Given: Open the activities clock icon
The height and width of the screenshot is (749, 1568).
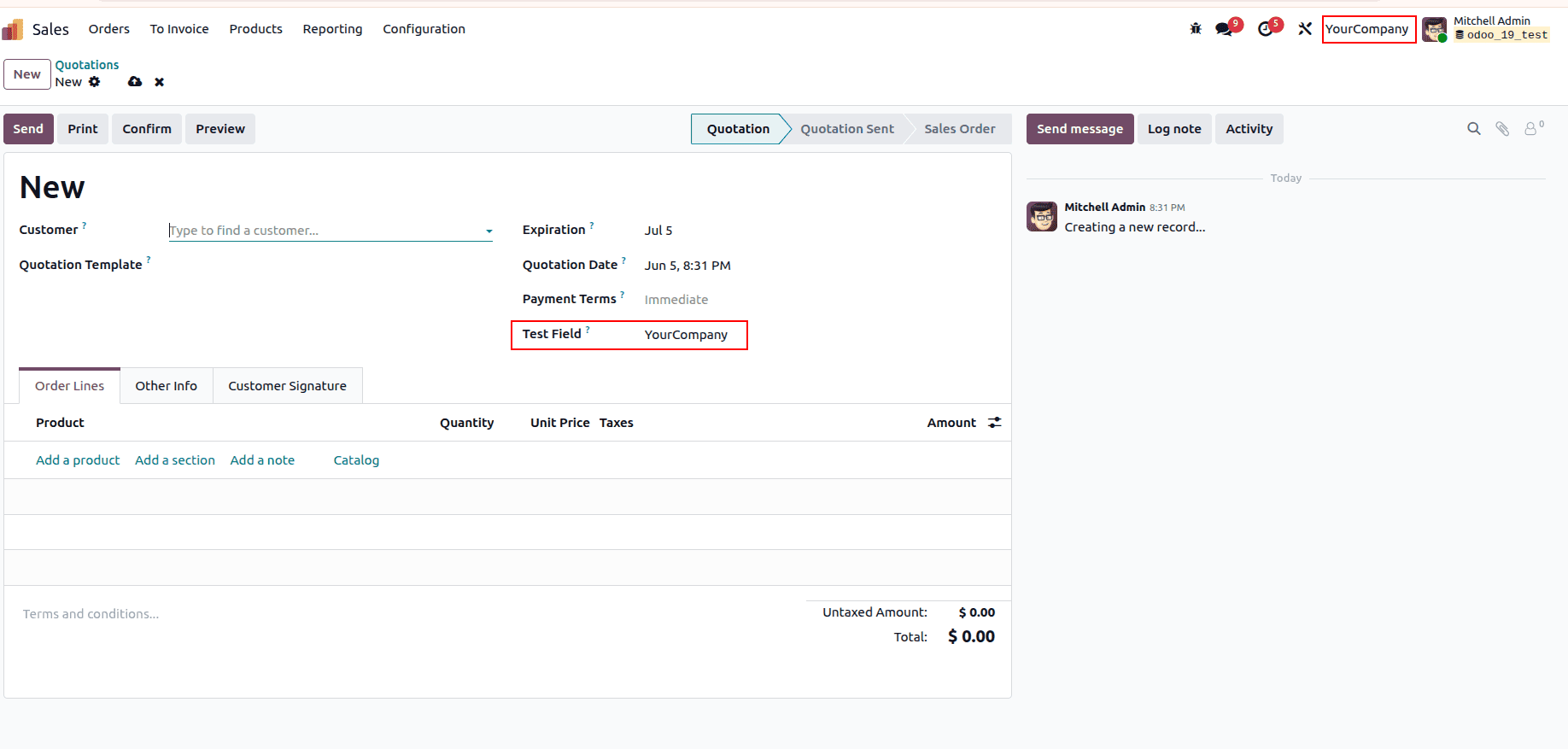Looking at the screenshot, I should click(x=1266, y=29).
